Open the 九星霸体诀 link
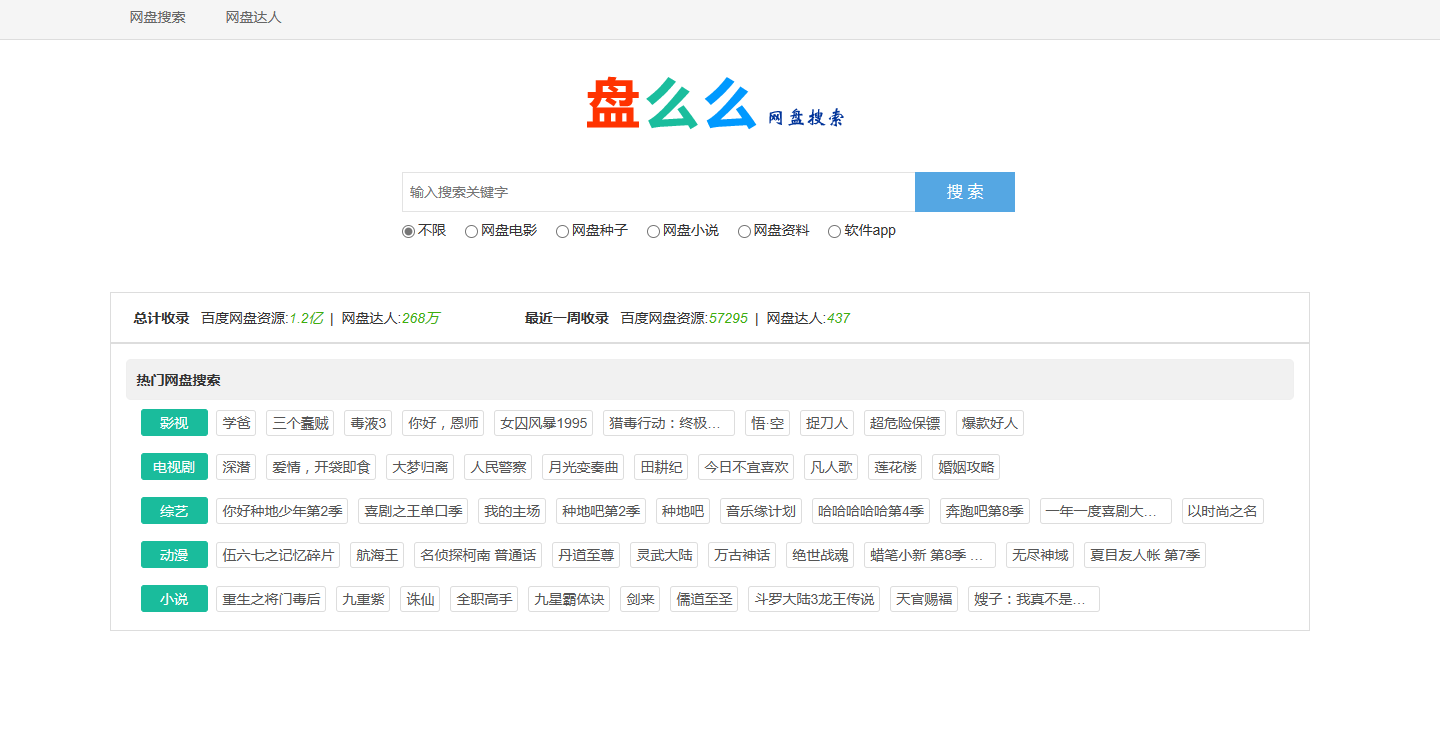This screenshot has height=744, width=1440. click(x=569, y=599)
